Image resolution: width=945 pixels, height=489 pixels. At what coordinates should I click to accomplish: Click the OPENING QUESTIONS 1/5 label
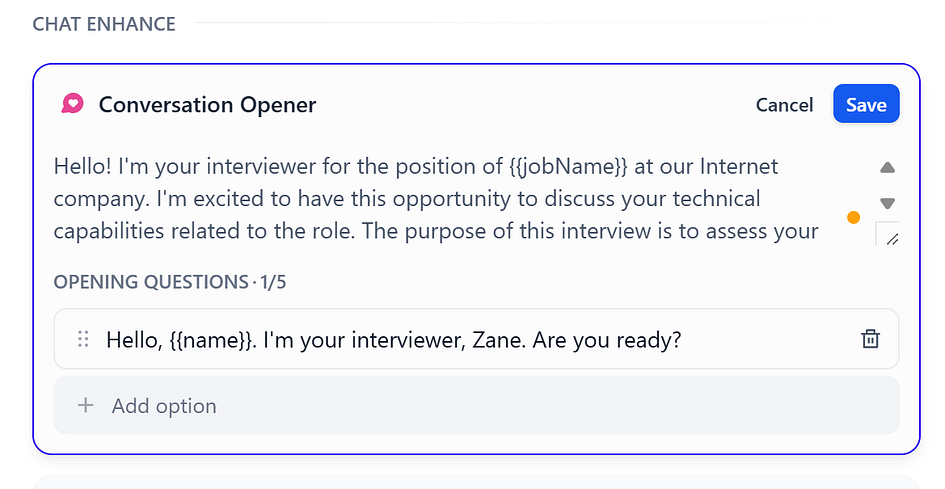[x=170, y=282]
